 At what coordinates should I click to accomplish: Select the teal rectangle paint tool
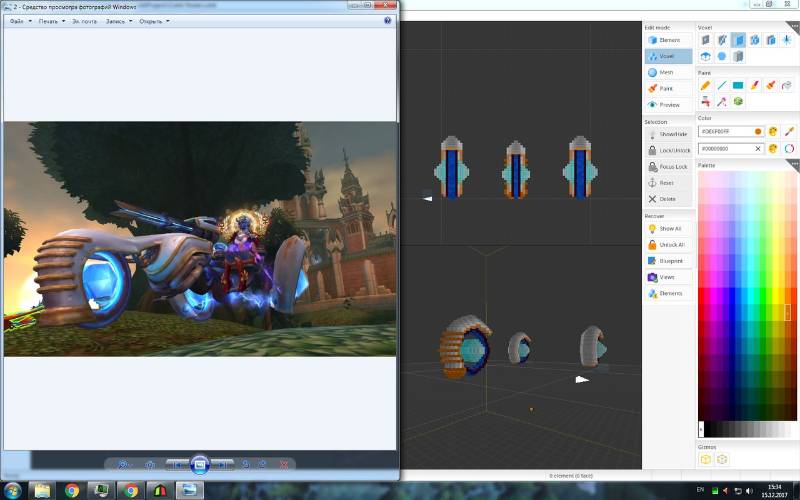pos(738,85)
